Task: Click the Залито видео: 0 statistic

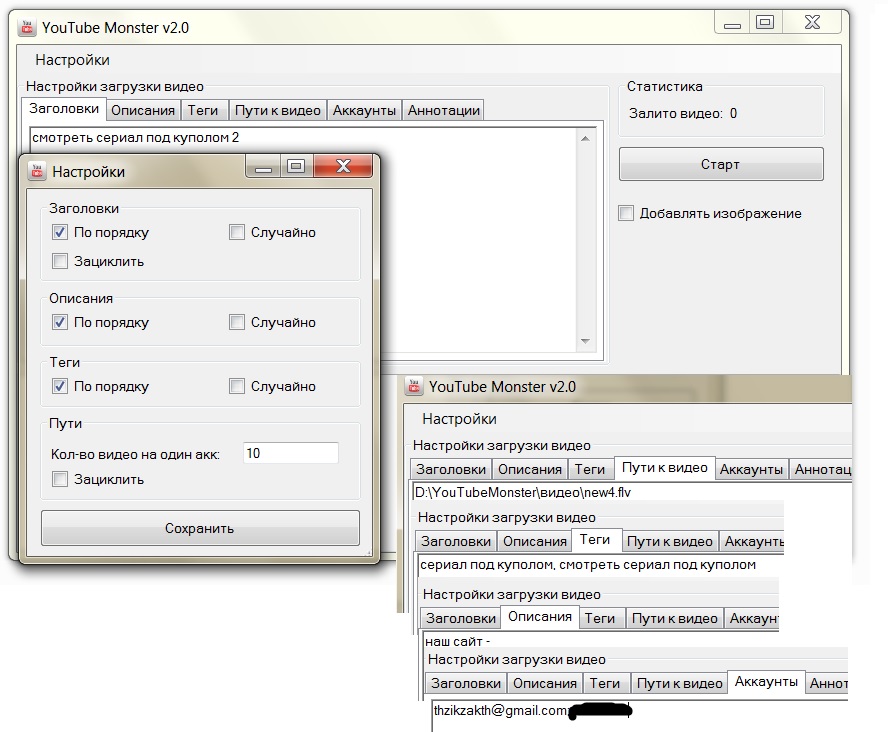Action: click(683, 114)
